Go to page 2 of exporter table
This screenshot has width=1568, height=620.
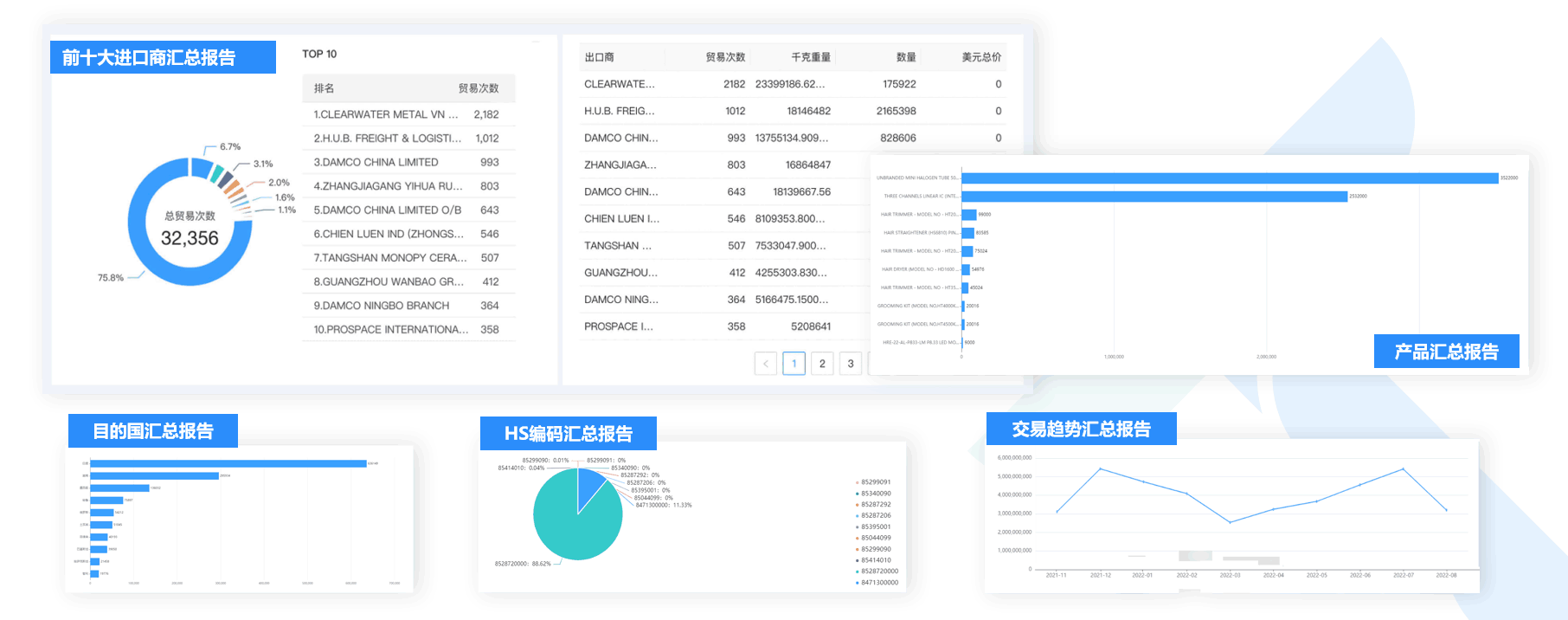[822, 364]
